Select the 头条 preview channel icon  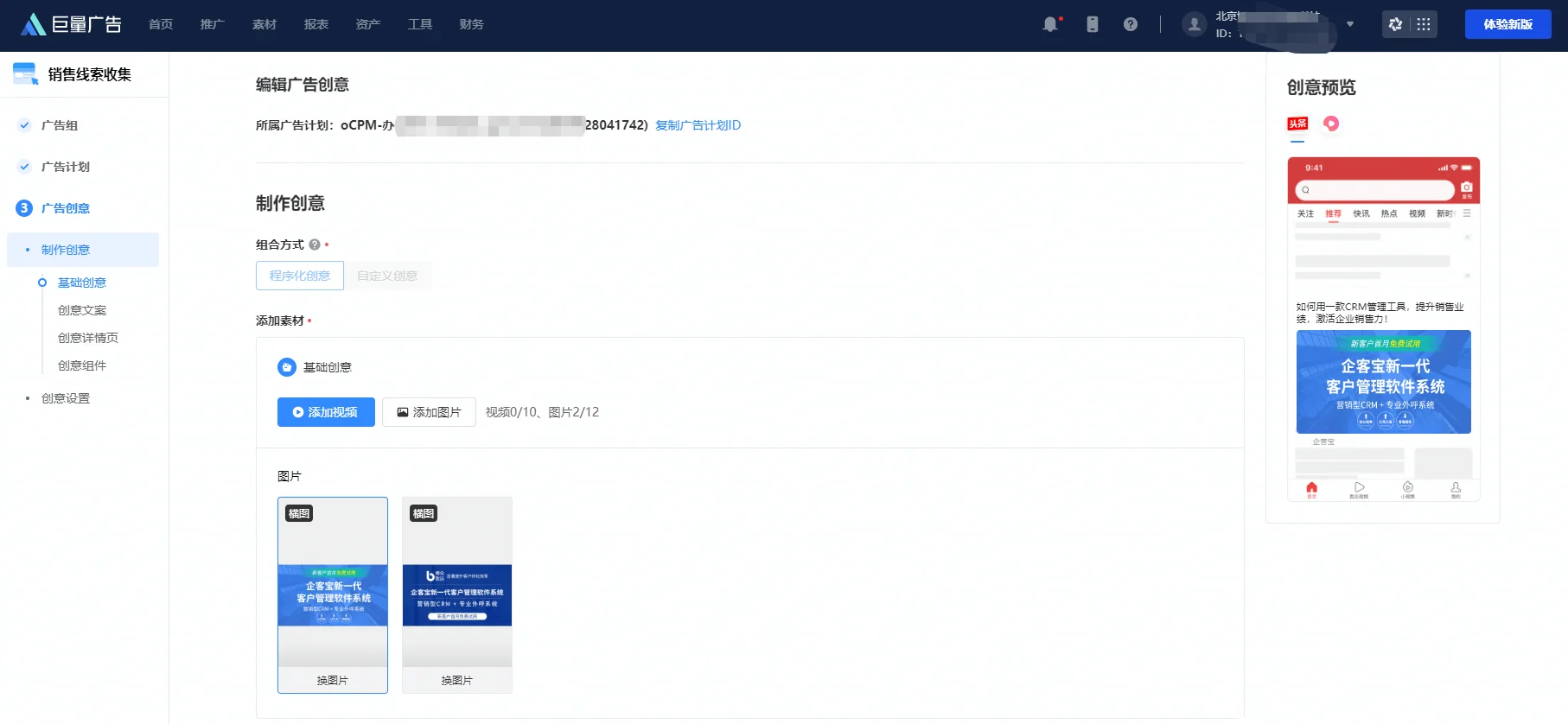click(1297, 124)
